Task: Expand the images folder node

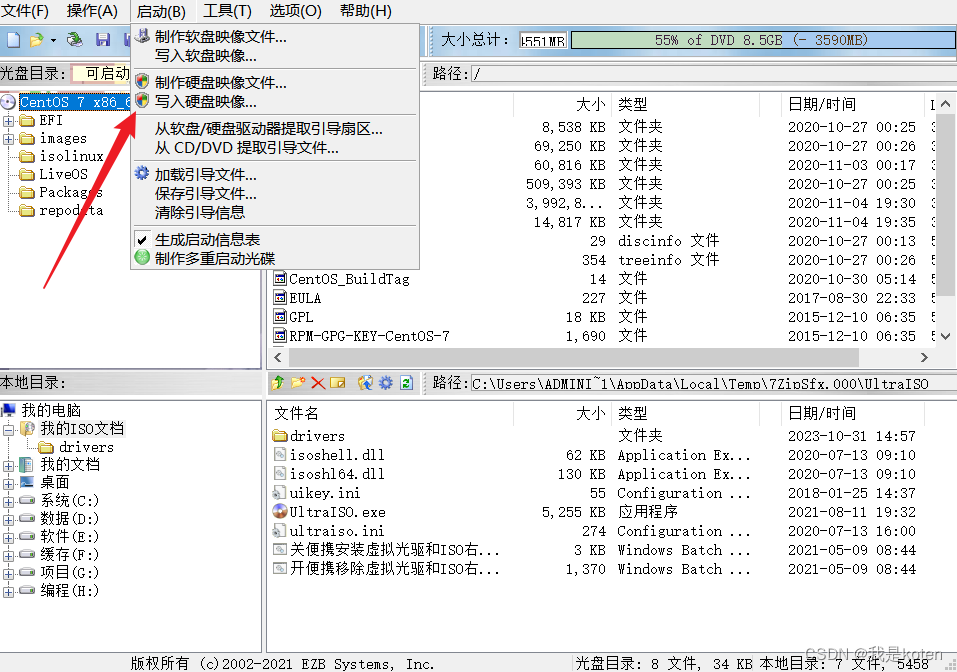Action: pyautogui.click(x=9, y=139)
